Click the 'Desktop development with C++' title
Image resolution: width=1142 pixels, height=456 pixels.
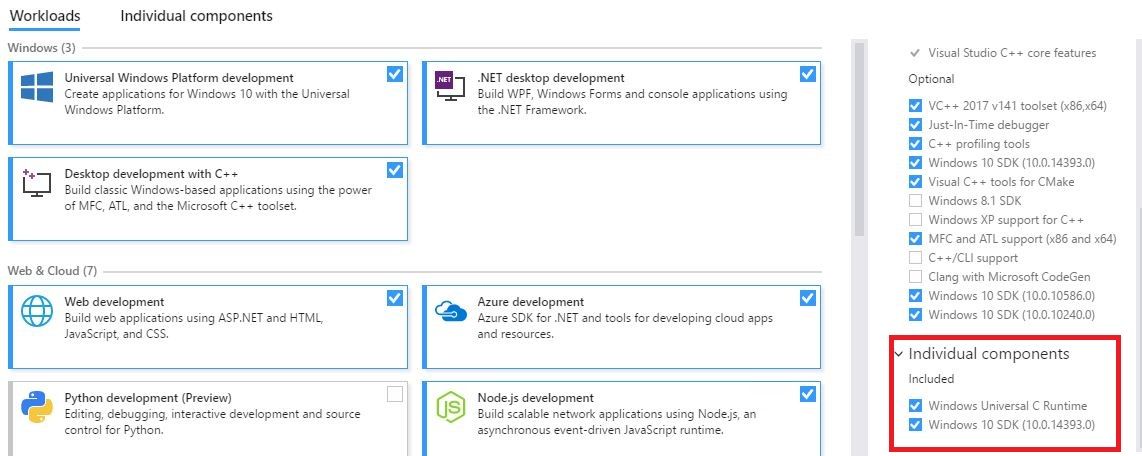coord(151,174)
